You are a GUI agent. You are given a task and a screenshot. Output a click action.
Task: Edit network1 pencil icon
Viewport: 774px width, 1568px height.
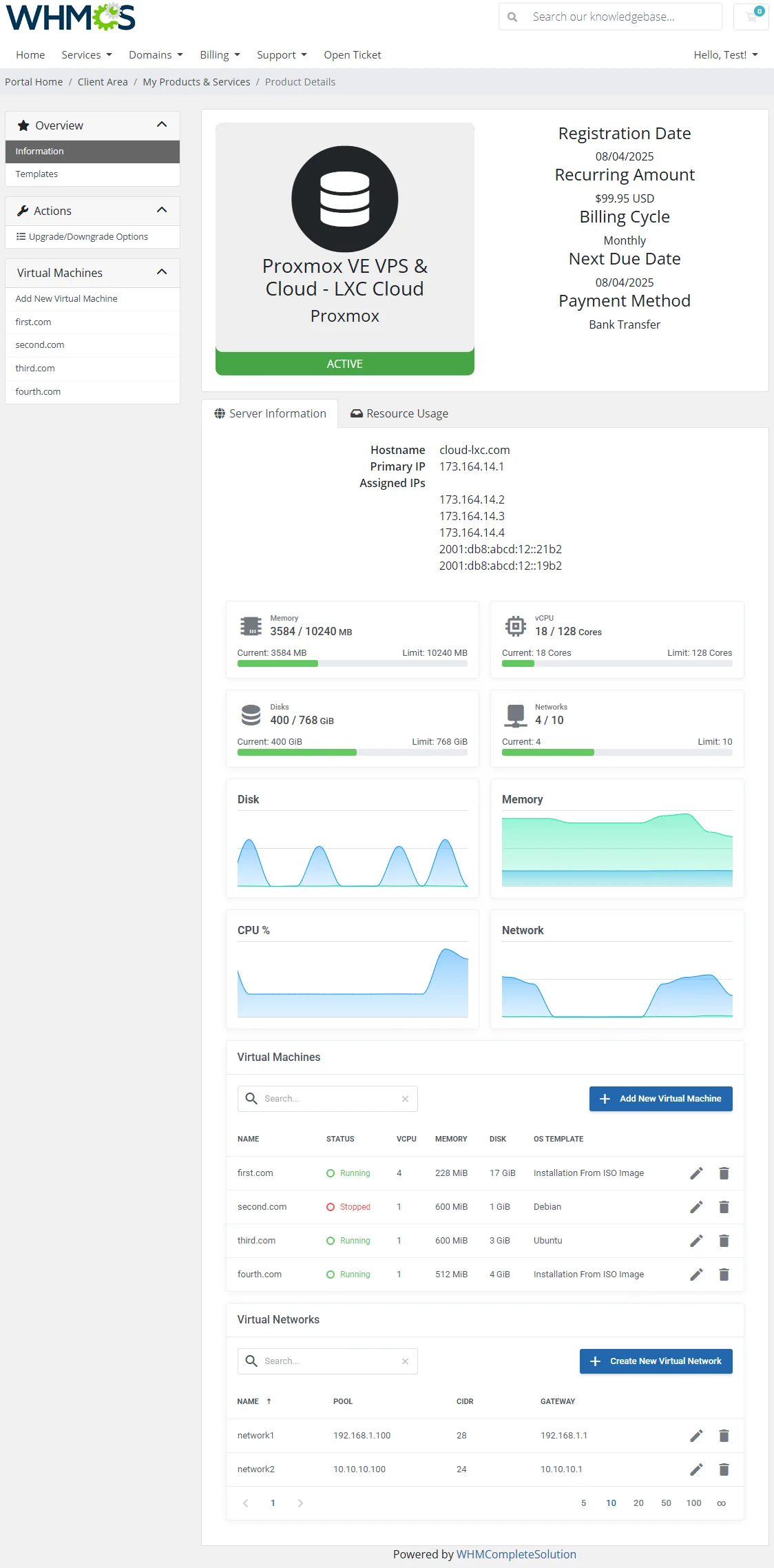(x=696, y=1436)
